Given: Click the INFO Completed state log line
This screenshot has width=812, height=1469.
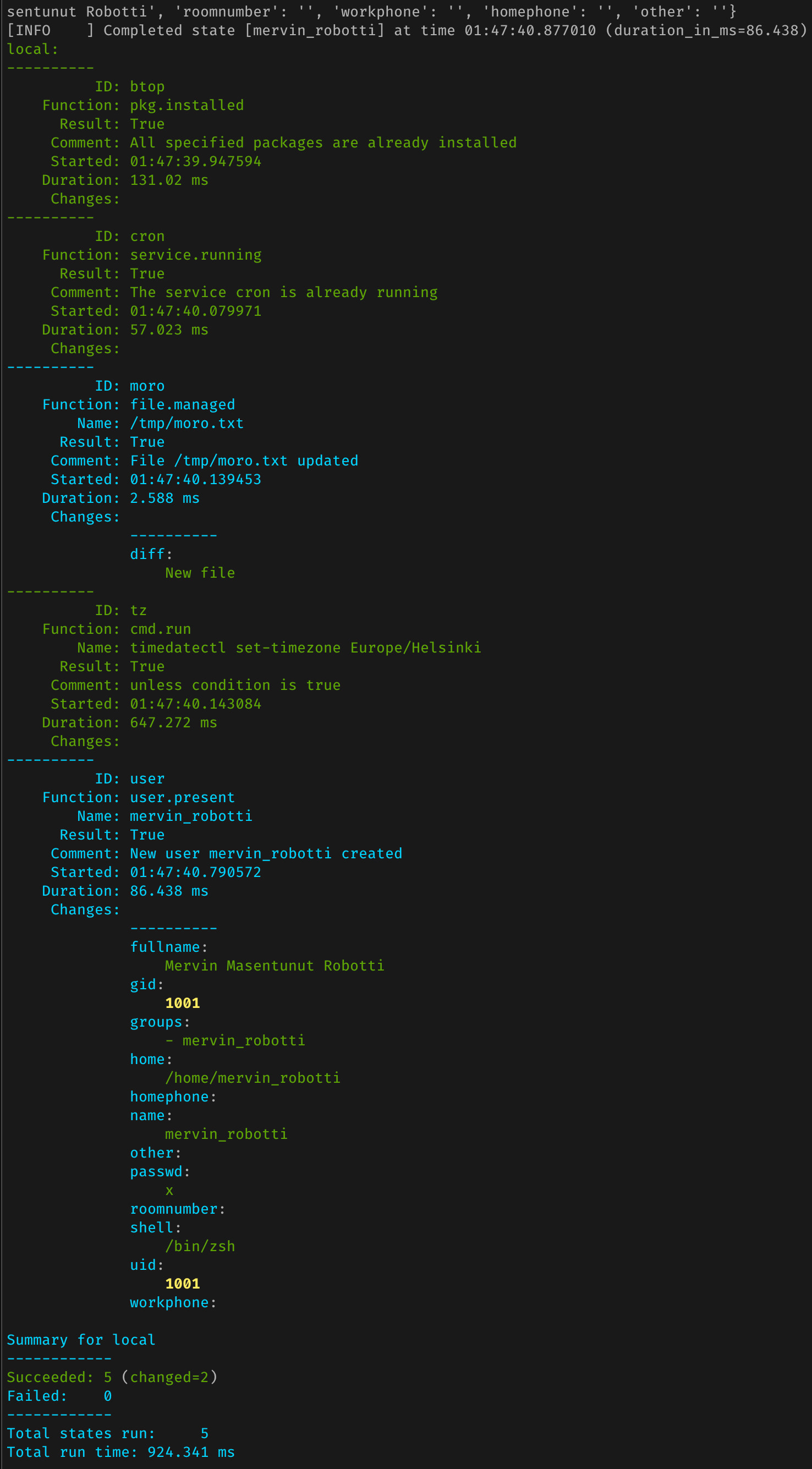Looking at the screenshot, I should (406, 31).
